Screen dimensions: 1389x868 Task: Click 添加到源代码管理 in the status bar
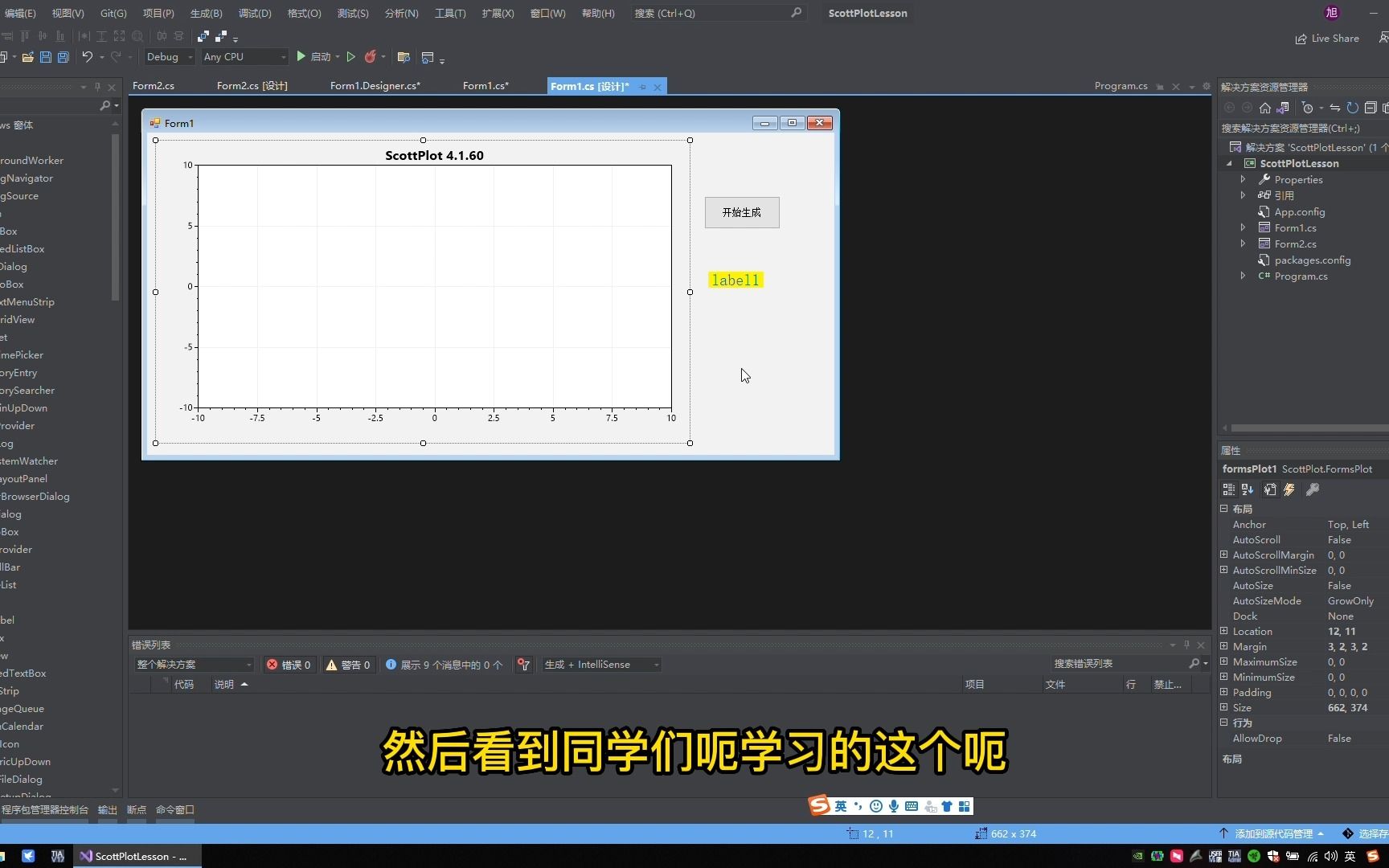(1273, 833)
